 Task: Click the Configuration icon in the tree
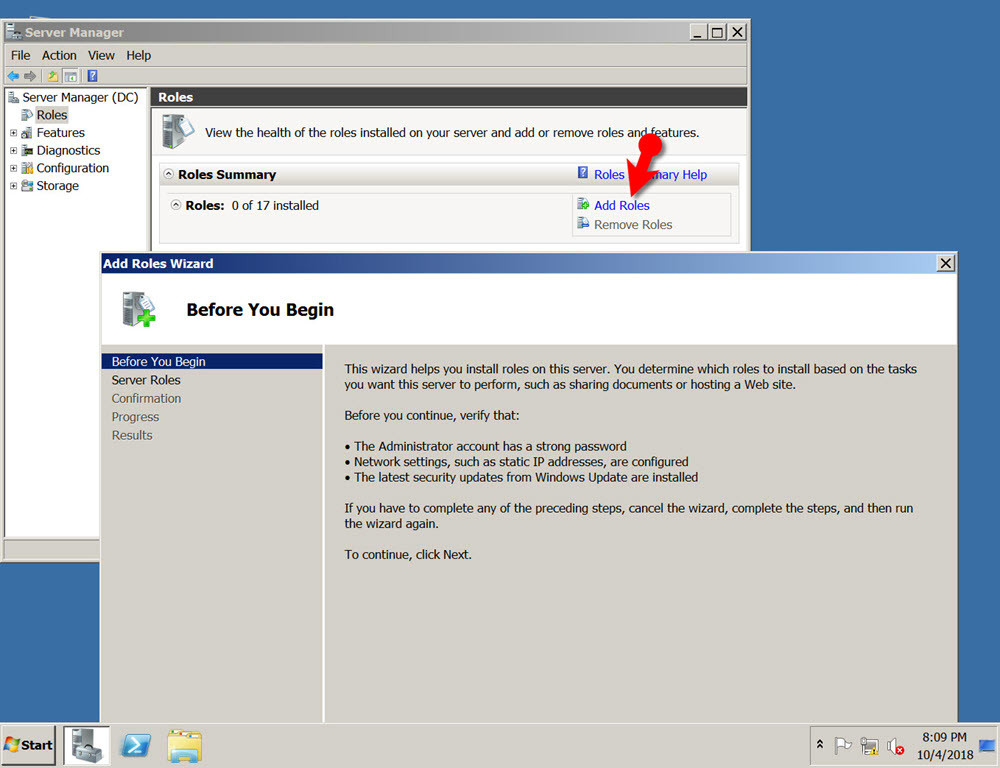[x=27, y=168]
